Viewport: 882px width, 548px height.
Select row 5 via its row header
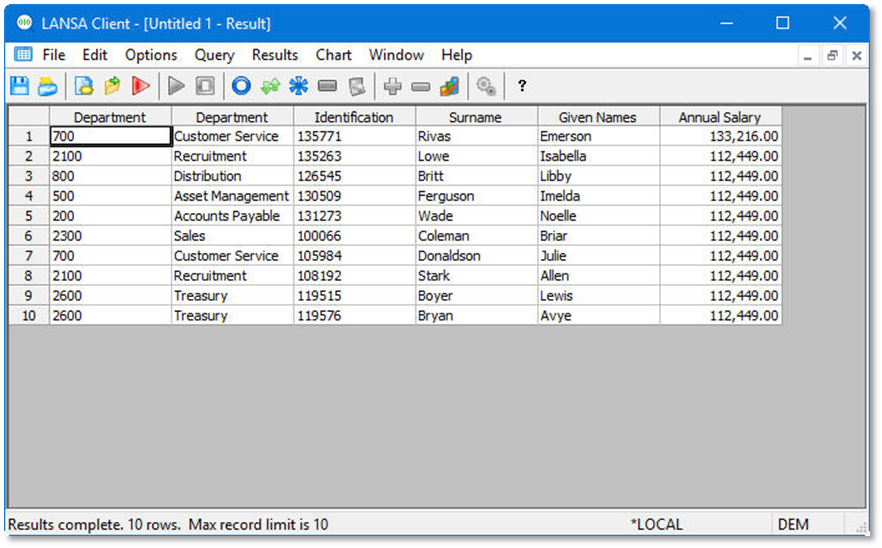point(29,216)
